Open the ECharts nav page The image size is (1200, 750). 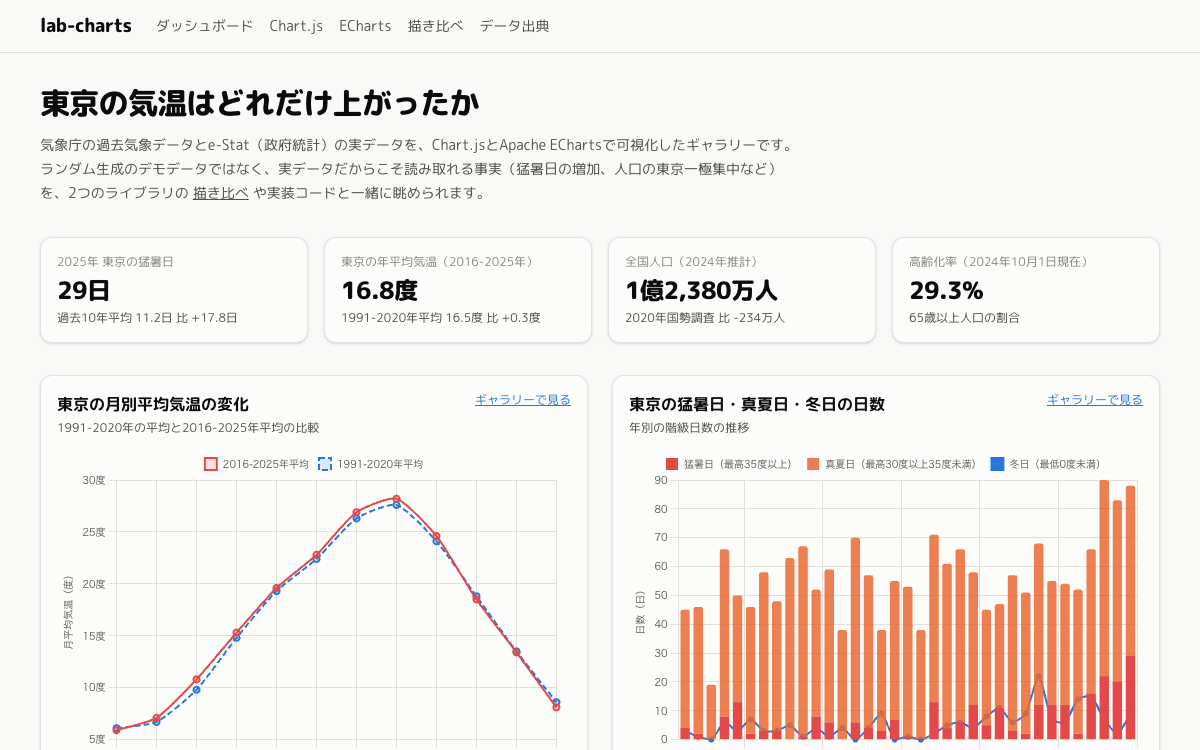365,26
